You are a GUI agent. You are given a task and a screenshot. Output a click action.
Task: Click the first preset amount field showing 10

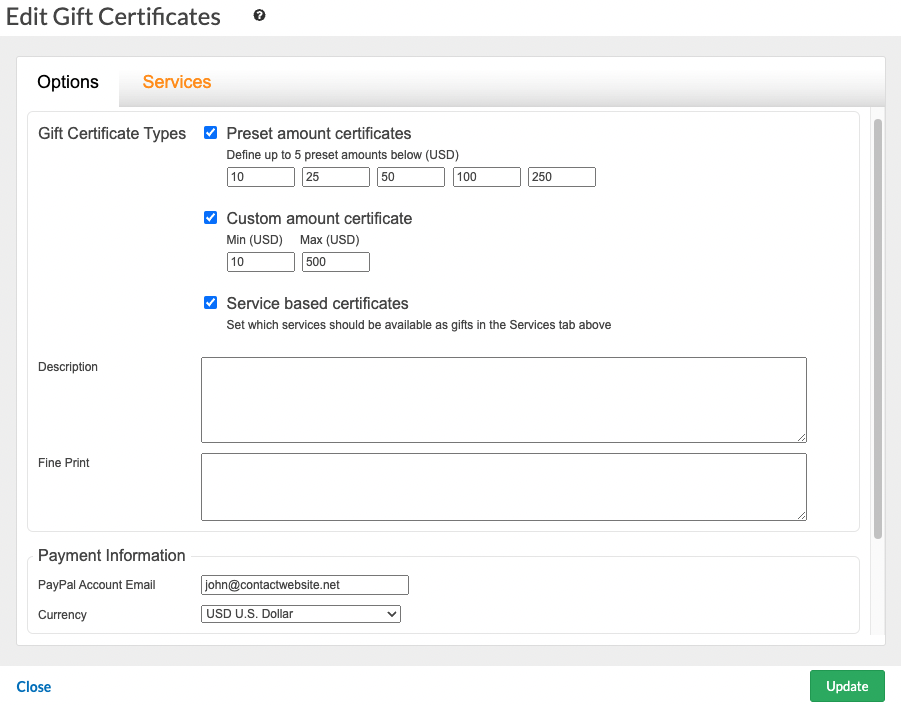260,176
